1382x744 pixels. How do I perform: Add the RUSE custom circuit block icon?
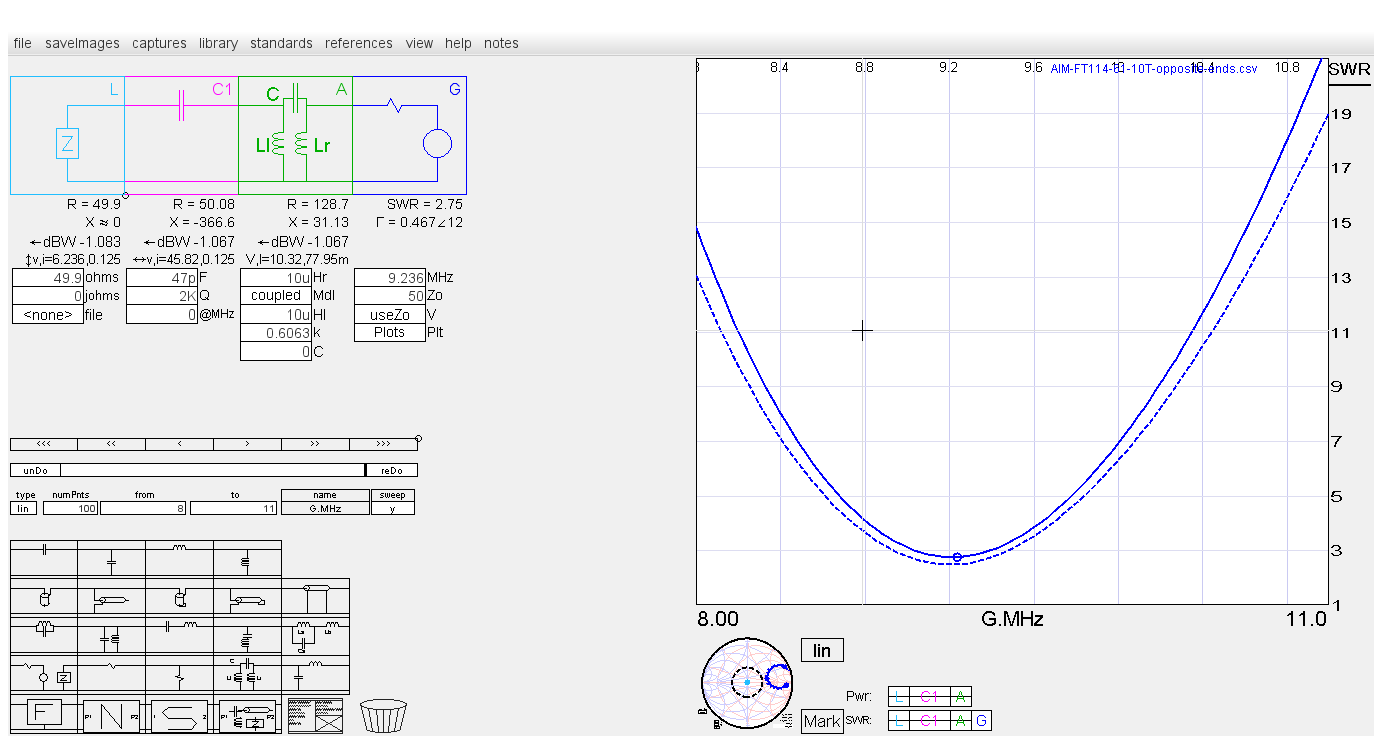click(248, 714)
